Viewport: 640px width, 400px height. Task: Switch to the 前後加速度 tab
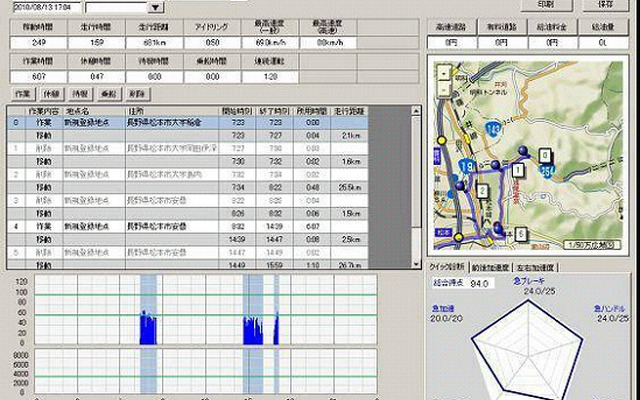(x=490, y=268)
